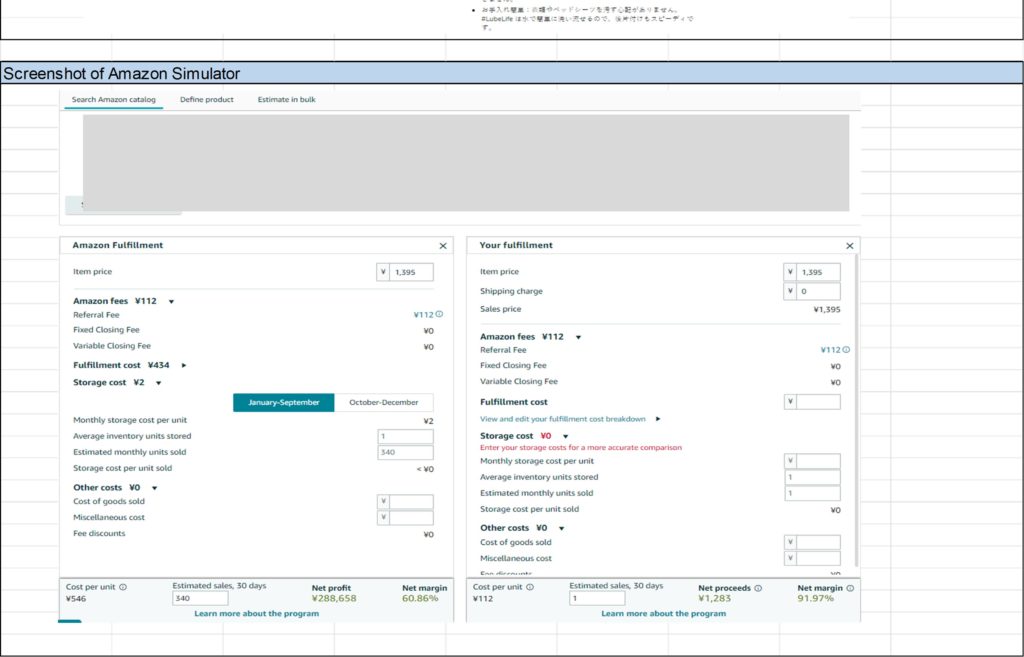Expand the Fulfillment cost details
1024x657 pixels.
[183, 365]
